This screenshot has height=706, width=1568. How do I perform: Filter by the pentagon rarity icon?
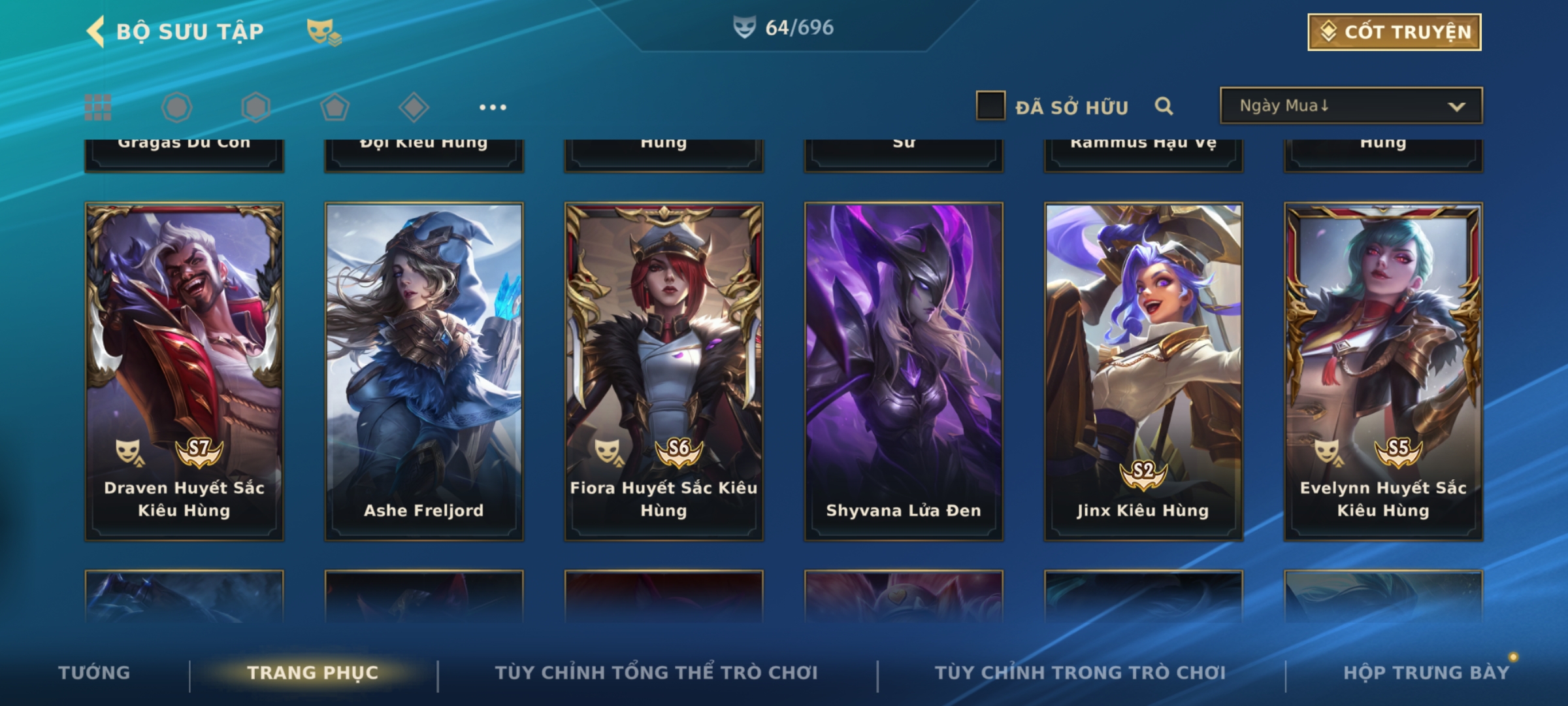[335, 107]
